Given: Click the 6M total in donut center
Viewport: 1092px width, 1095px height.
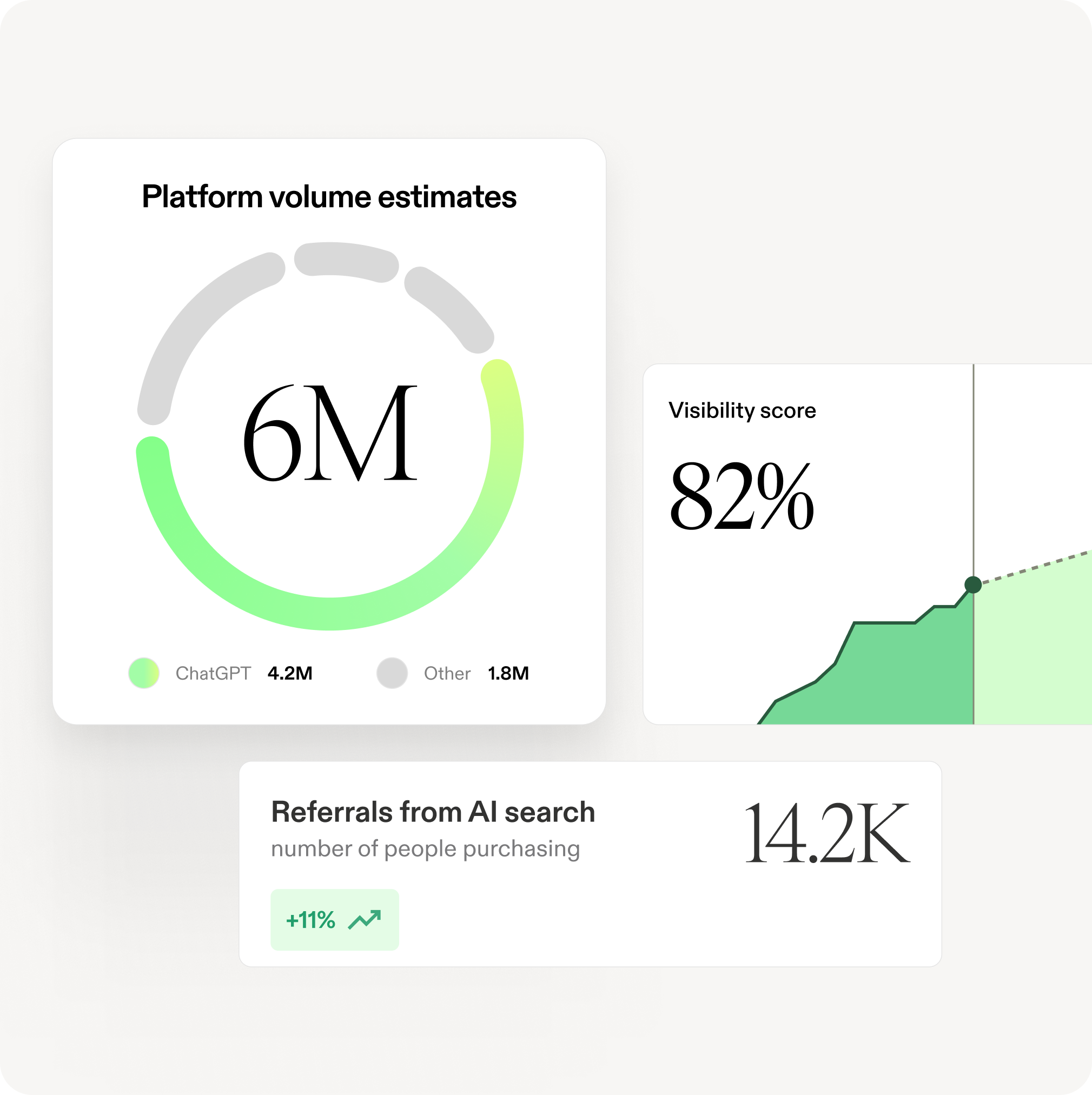Looking at the screenshot, I should pos(329,433).
